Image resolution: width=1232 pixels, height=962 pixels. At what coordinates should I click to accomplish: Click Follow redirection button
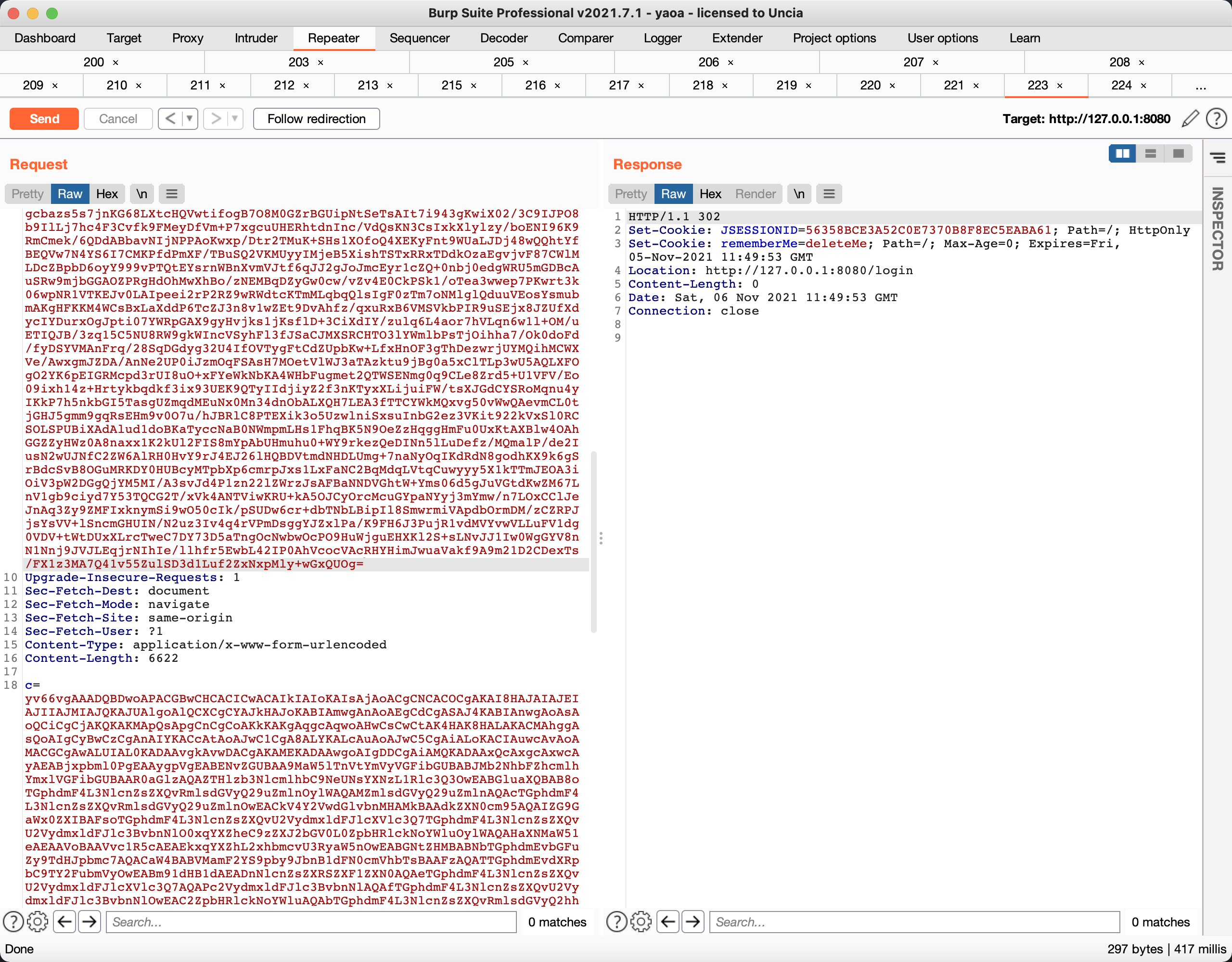(x=317, y=119)
